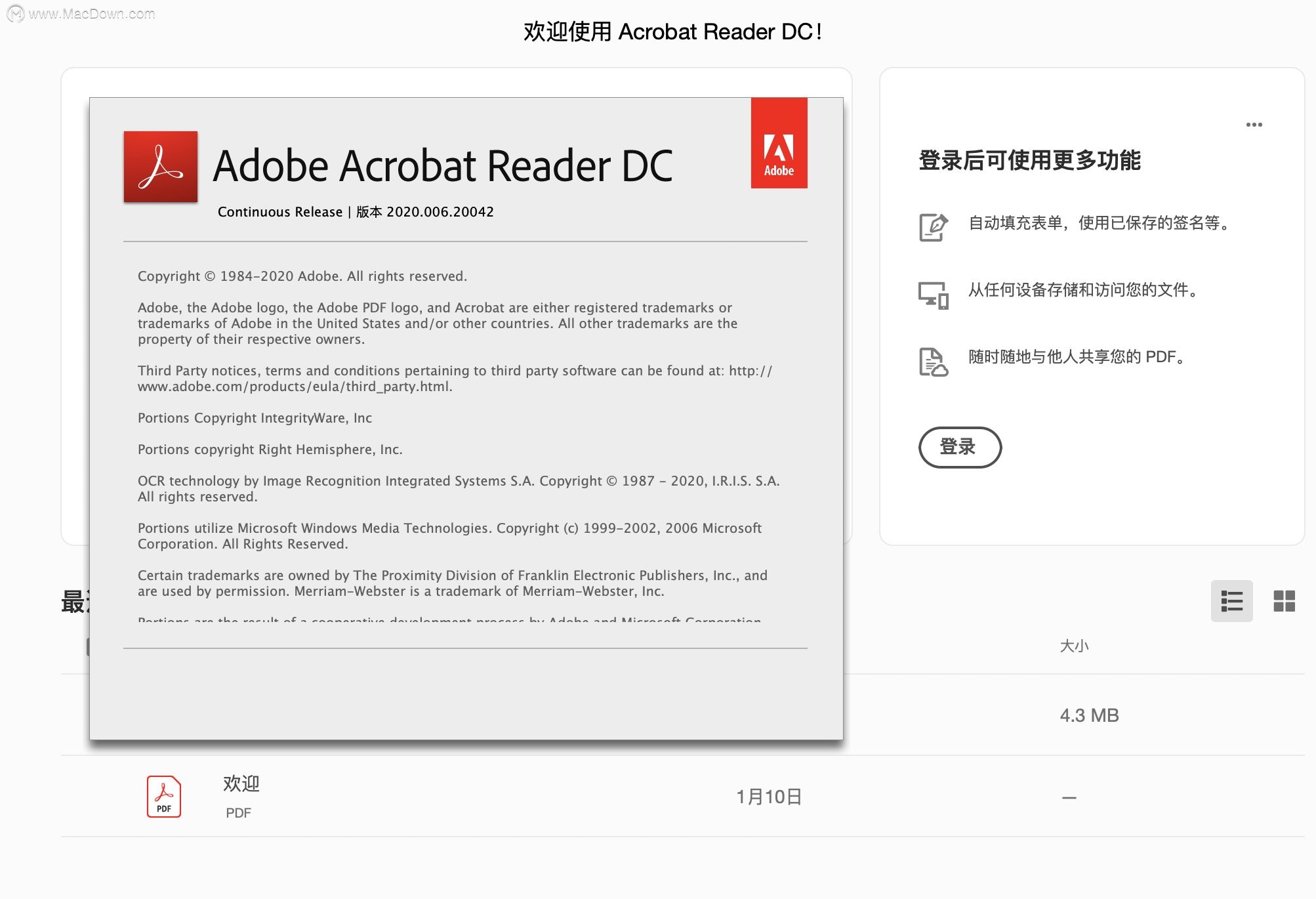
Task: Click the Microsoft Windows Media Technologies paragraph
Action: [449, 536]
